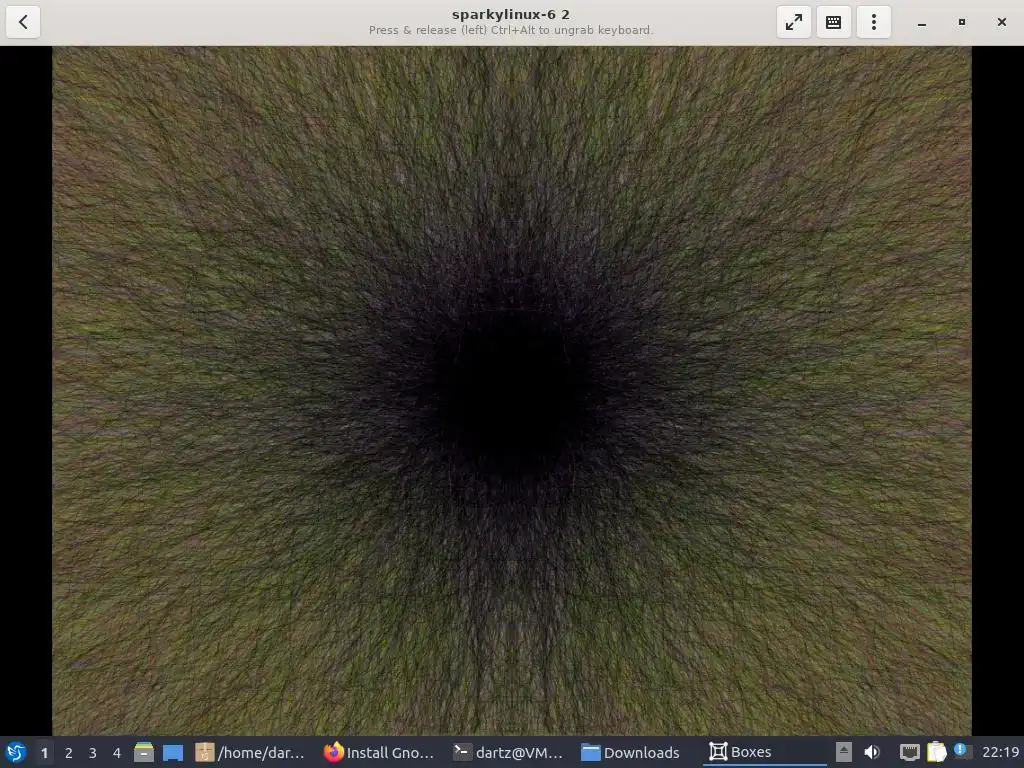
Task: Open the update notification tray icon
Action: (962, 751)
